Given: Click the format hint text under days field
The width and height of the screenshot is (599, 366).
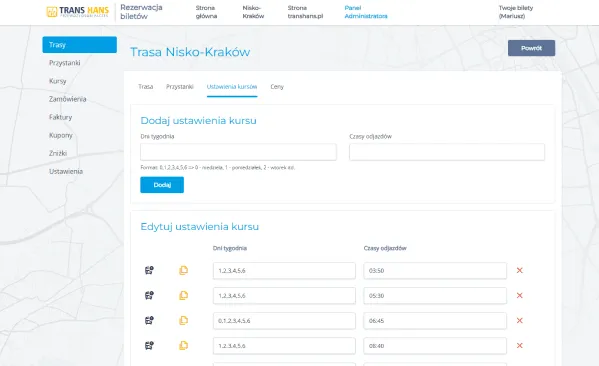Looking at the screenshot, I should pyautogui.click(x=218, y=167).
